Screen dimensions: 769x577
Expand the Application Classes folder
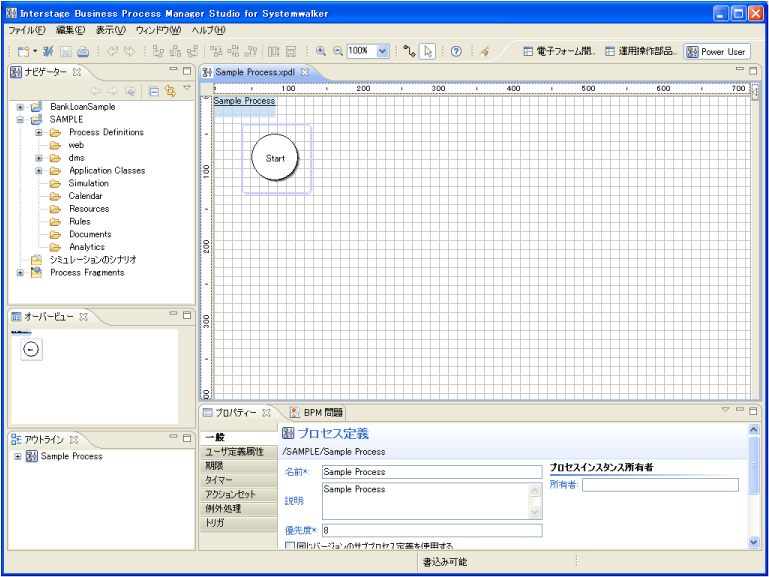click(x=39, y=171)
